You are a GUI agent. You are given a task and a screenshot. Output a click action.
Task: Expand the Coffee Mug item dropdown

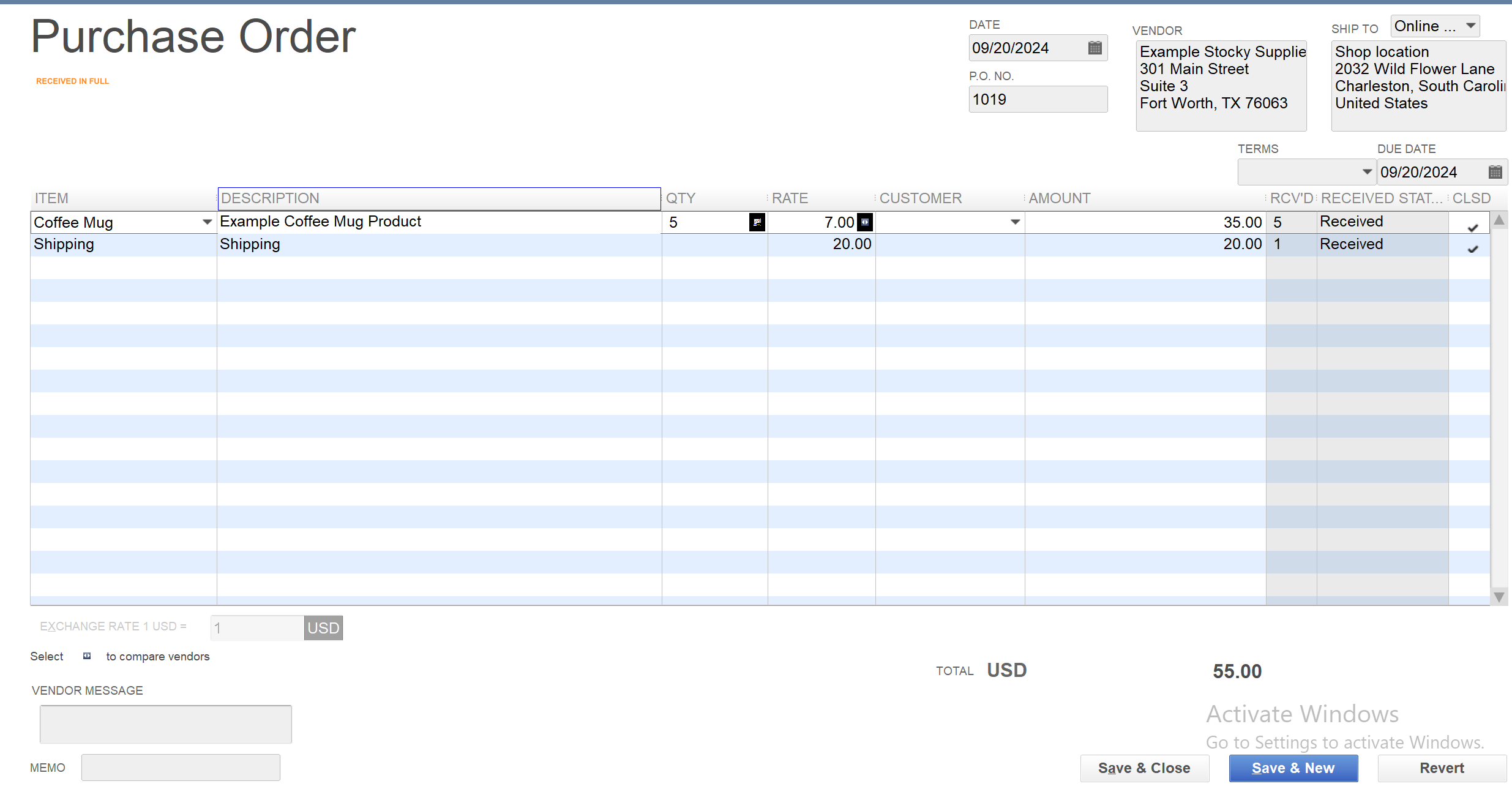[x=207, y=222]
